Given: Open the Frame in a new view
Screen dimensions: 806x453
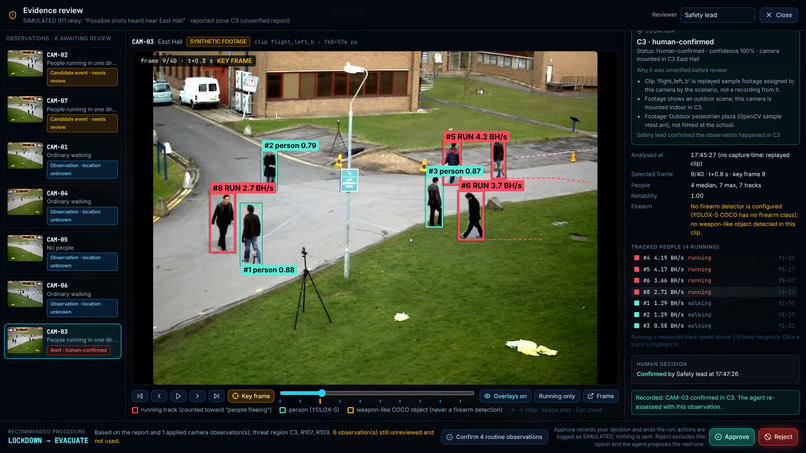Looking at the screenshot, I should pyautogui.click(x=601, y=396).
